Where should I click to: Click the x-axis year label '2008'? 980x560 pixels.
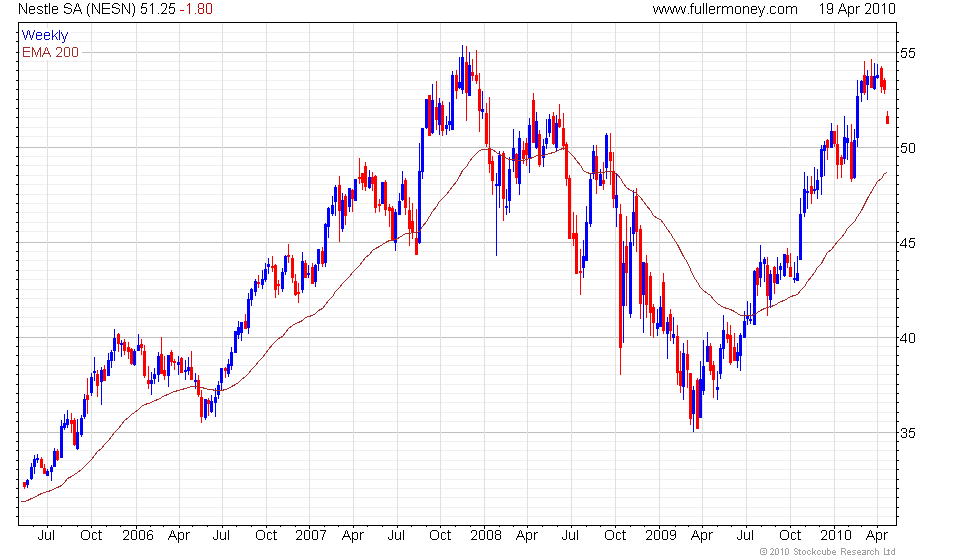486,535
